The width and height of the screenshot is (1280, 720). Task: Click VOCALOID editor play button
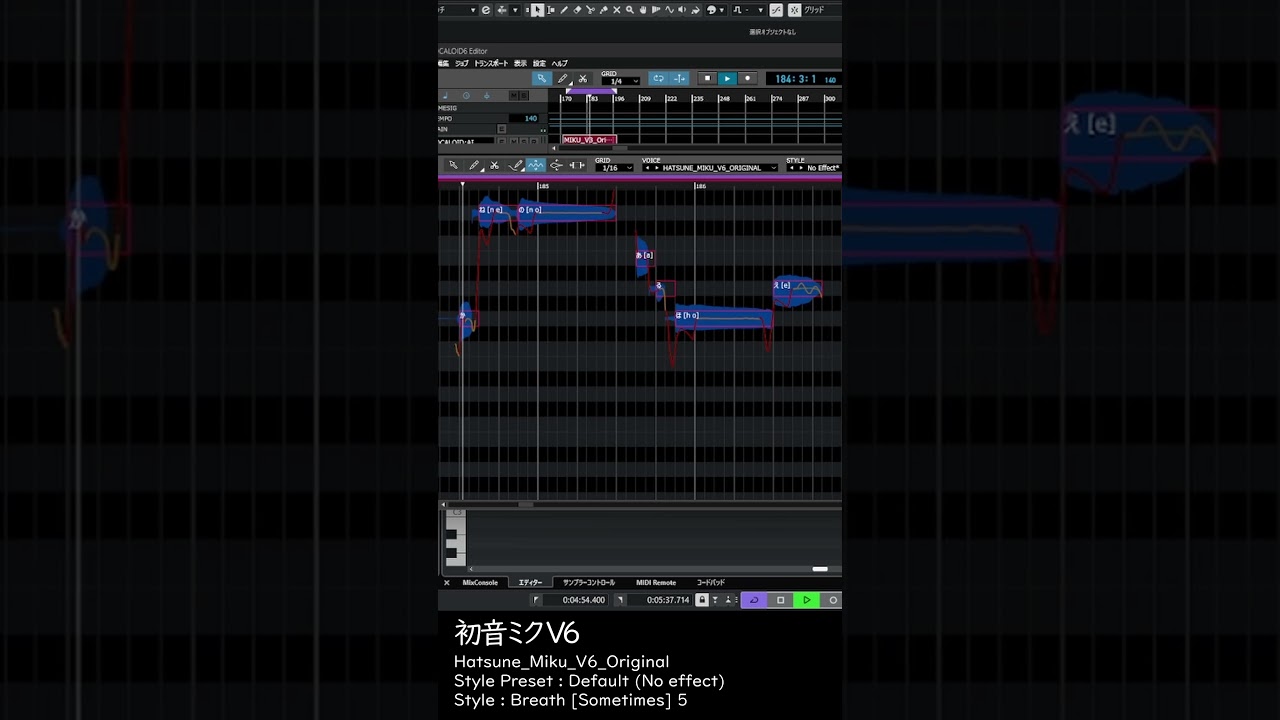coord(727,78)
